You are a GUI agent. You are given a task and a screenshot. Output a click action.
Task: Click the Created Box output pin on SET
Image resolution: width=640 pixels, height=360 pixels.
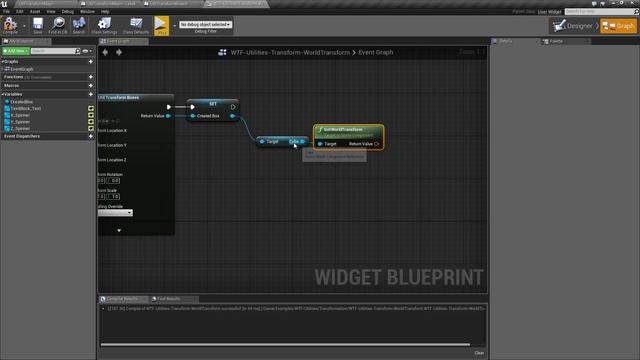coord(233,116)
